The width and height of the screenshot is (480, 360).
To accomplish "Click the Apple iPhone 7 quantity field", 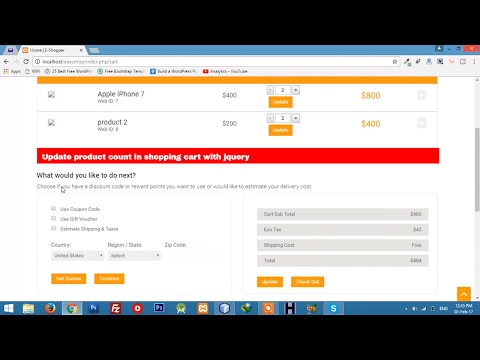I will tap(283, 90).
